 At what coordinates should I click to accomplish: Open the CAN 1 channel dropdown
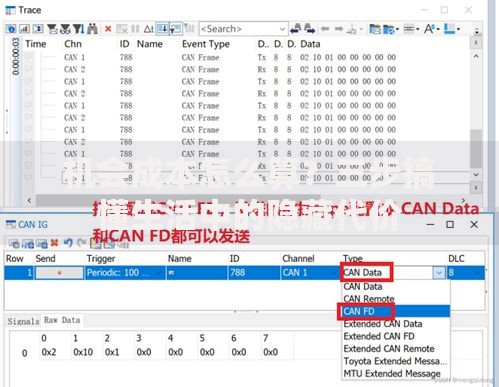click(333, 273)
